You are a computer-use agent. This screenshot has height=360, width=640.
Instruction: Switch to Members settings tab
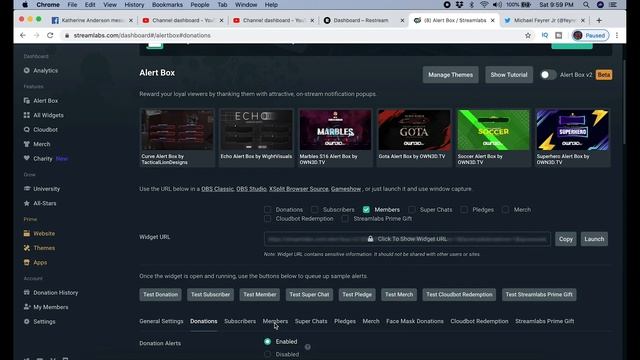tap(275, 321)
